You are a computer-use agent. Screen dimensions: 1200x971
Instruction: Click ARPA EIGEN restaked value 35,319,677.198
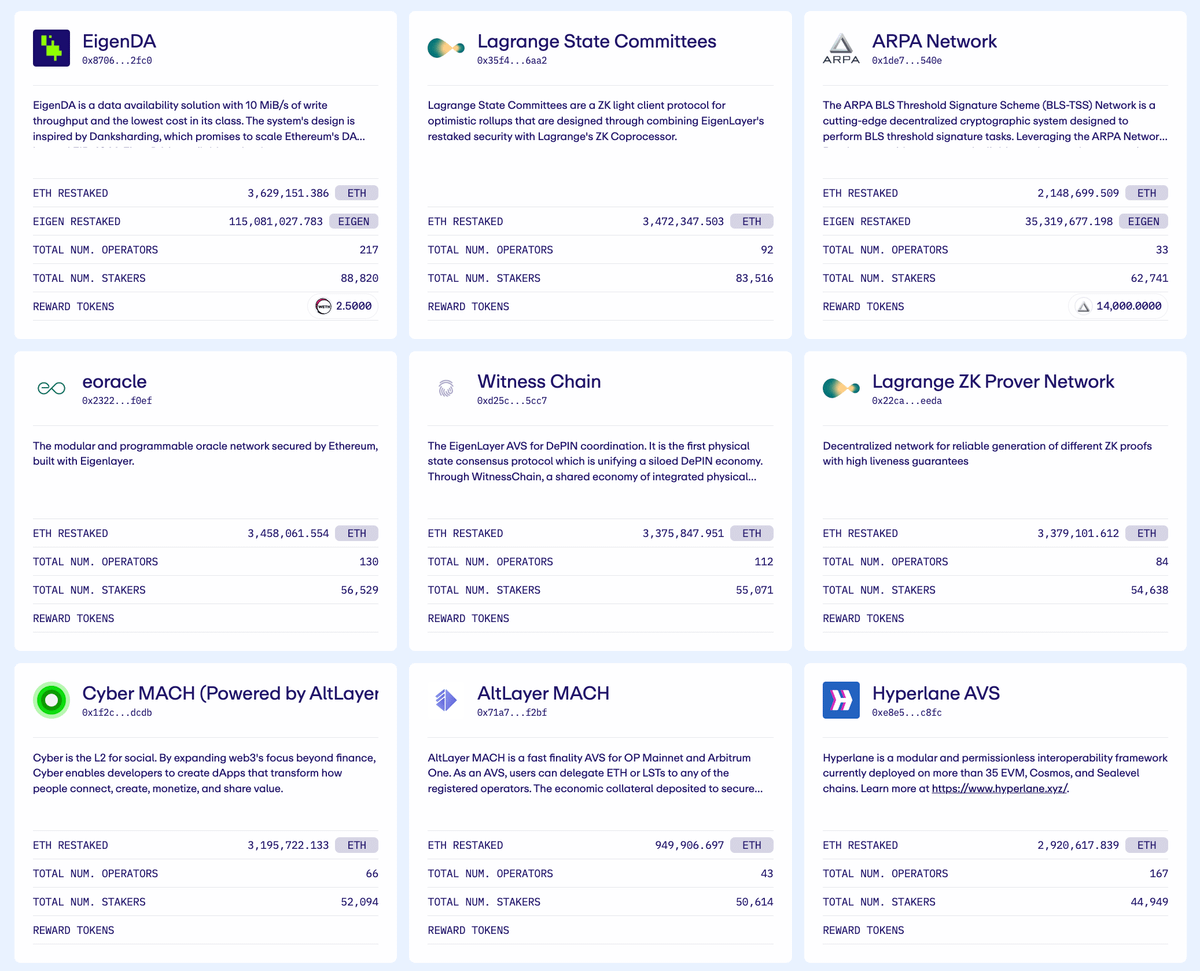coord(1069,222)
